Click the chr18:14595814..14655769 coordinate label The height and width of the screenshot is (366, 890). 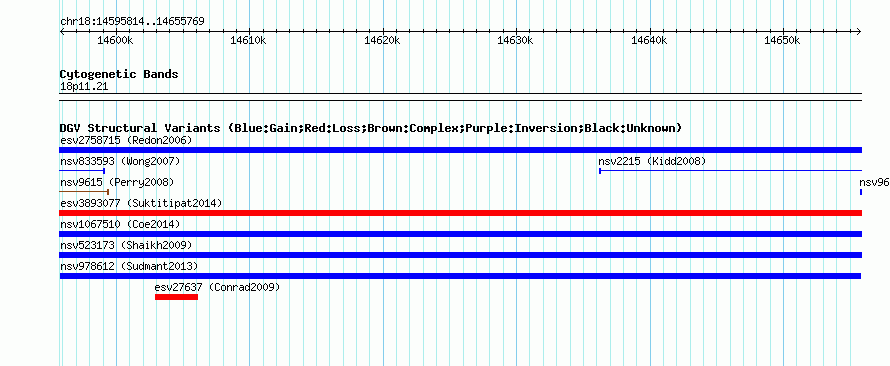[132, 22]
